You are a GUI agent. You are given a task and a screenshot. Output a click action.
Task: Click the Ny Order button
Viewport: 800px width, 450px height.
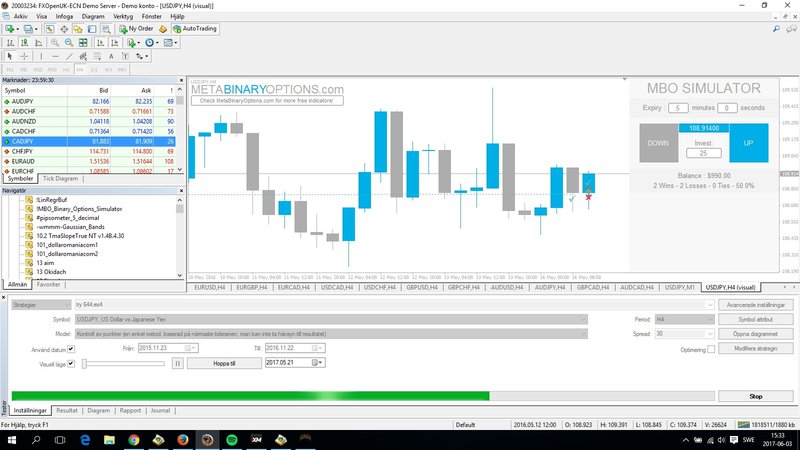coord(136,29)
